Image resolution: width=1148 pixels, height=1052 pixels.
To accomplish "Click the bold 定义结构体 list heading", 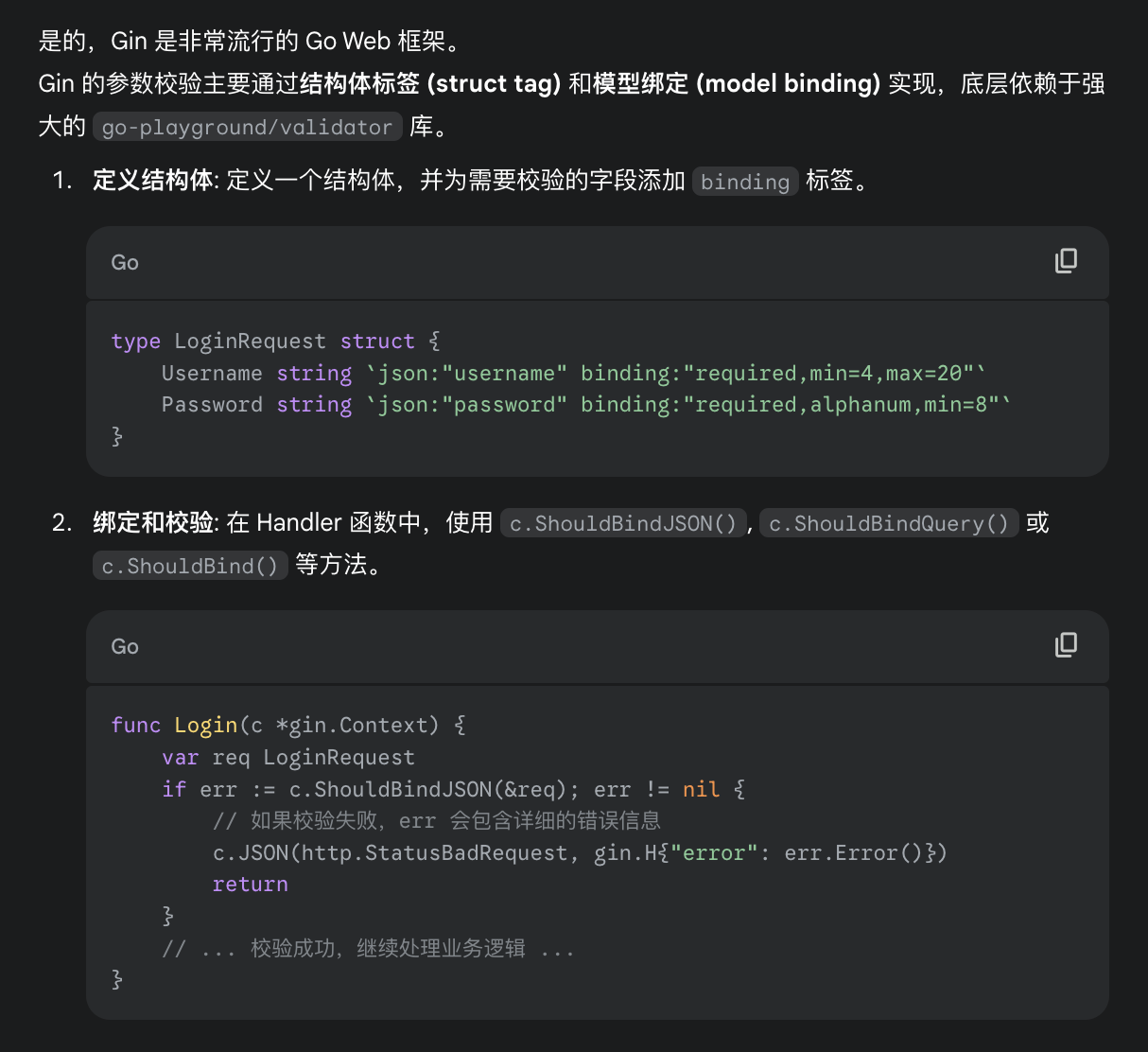I will [x=153, y=181].
